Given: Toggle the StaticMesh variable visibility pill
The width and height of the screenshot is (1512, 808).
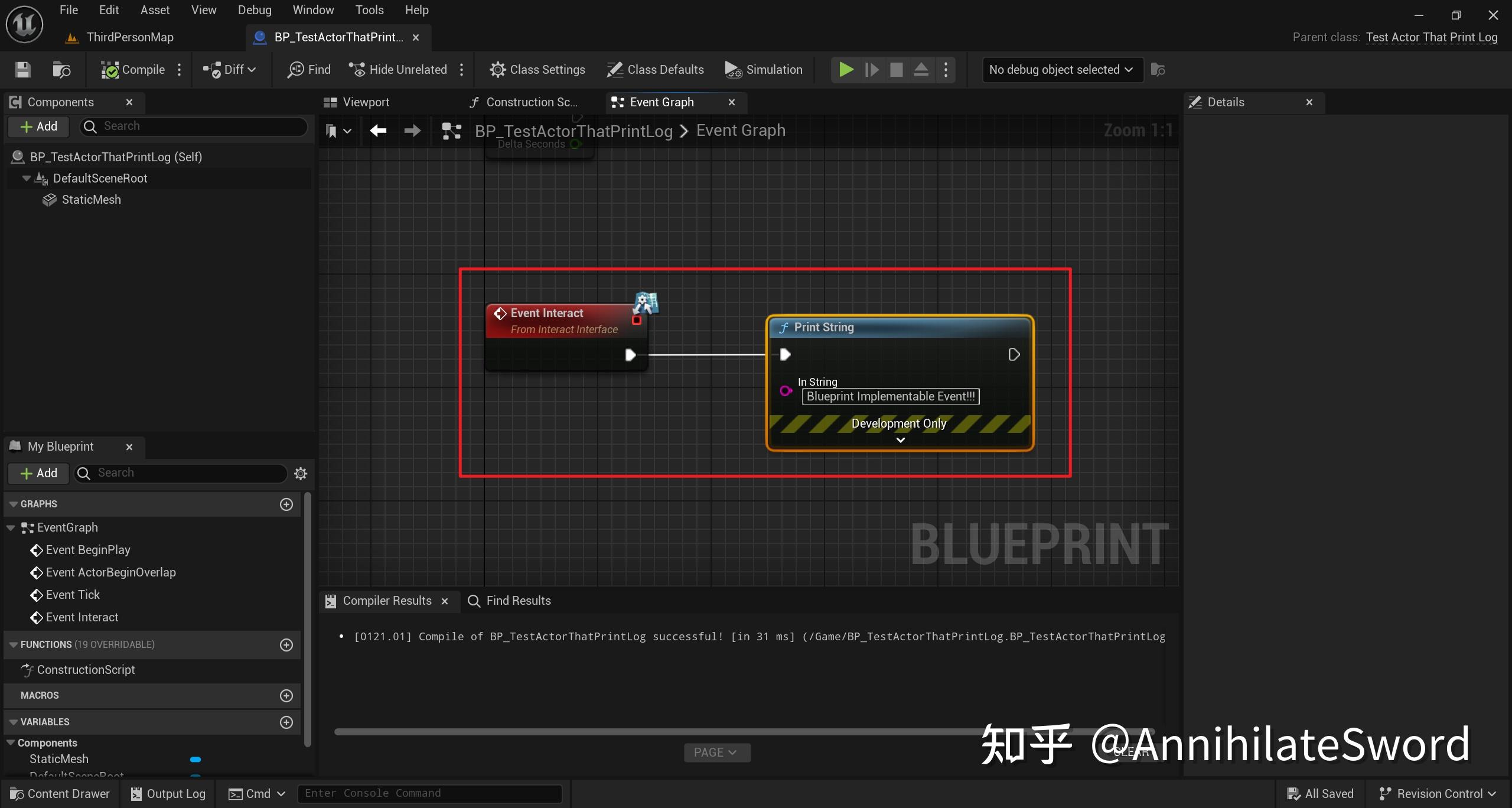Looking at the screenshot, I should pyautogui.click(x=195, y=759).
